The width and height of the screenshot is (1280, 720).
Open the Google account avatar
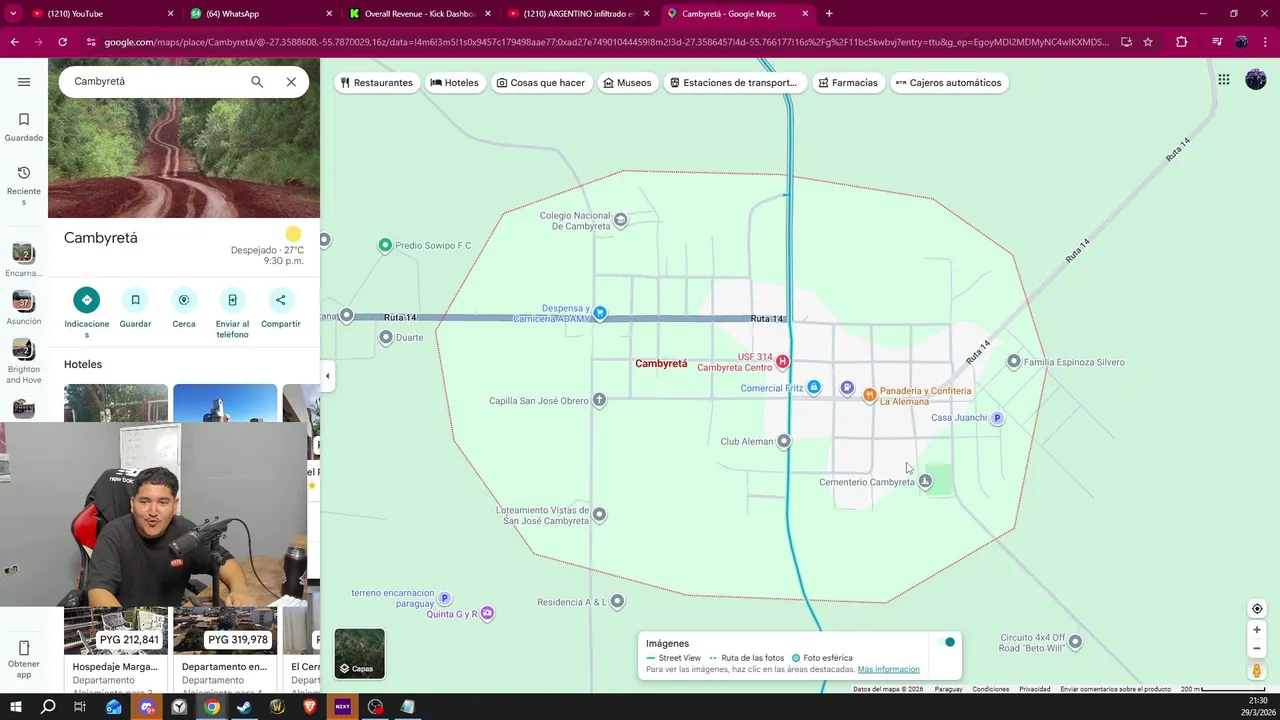click(1256, 80)
